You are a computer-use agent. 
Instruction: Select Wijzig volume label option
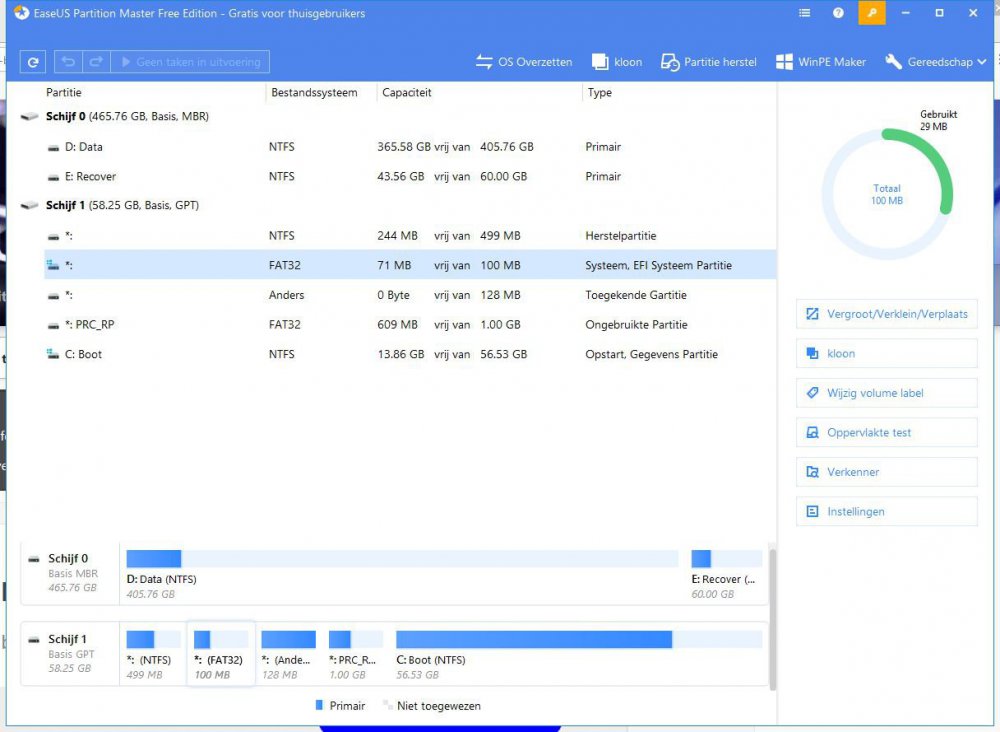click(x=886, y=393)
